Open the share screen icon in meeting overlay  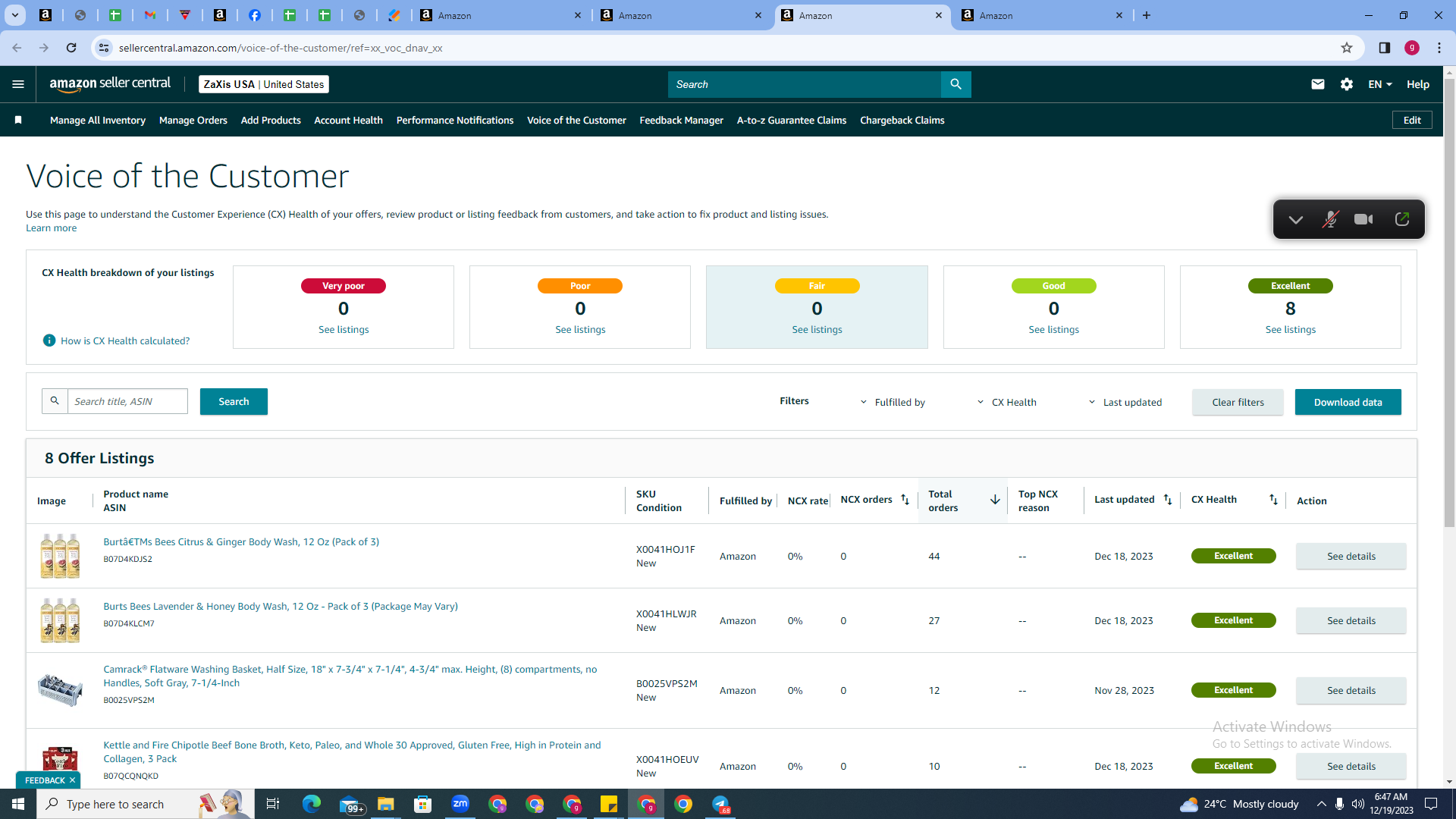click(x=1402, y=219)
